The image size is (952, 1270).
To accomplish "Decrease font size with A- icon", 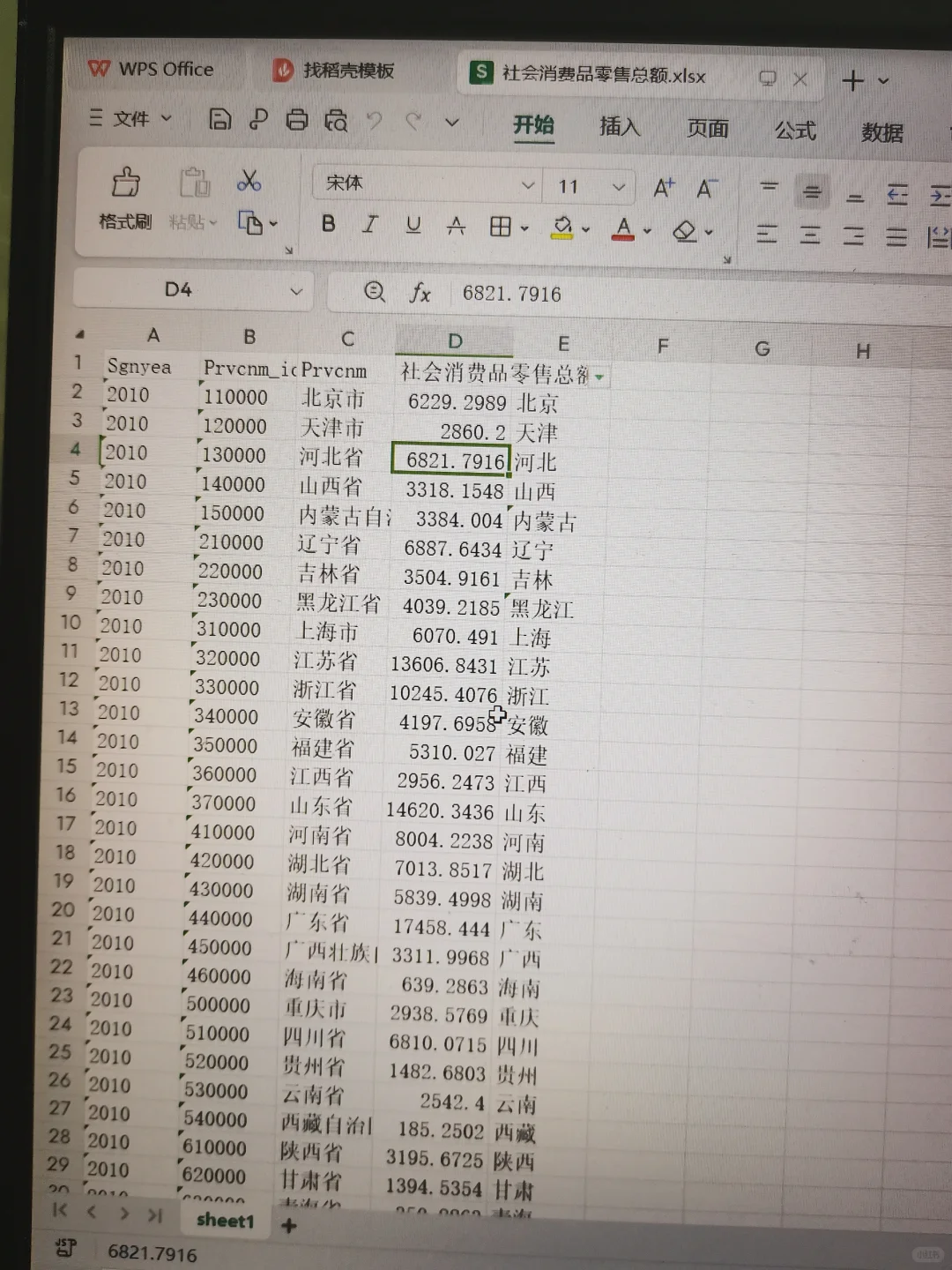I will 707,188.
